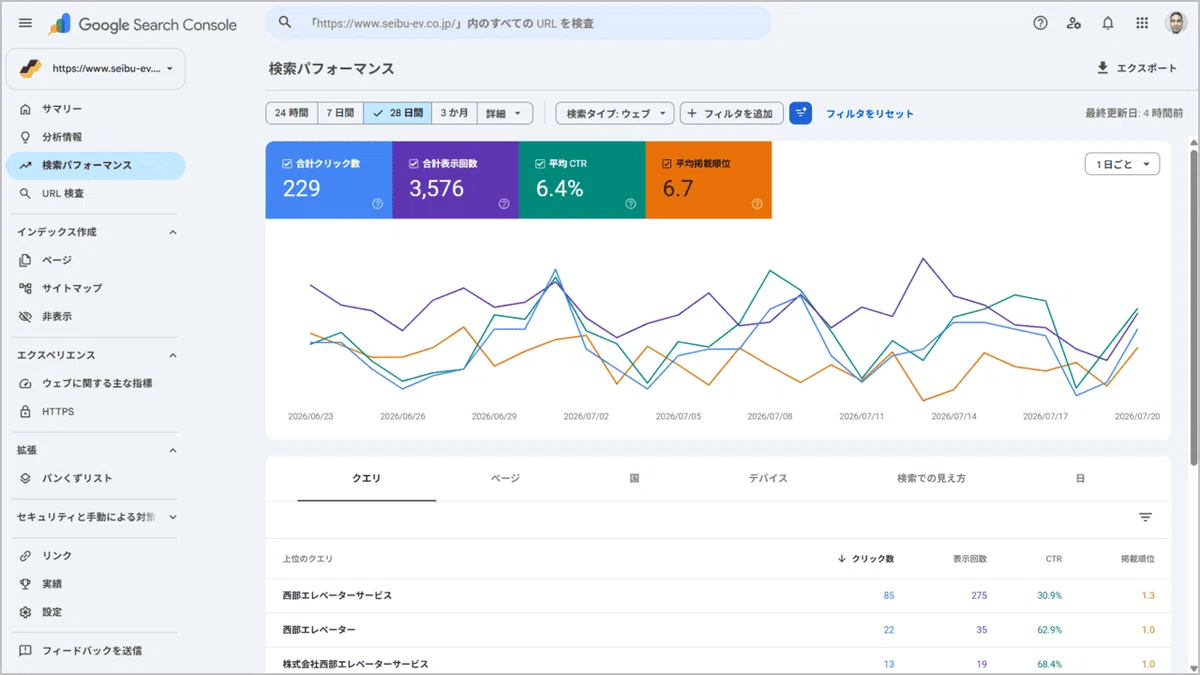Viewport: 1200px width, 675px height.
Task: Click the ウェブに関する主な指標 gauge icon
Action: click(25, 383)
